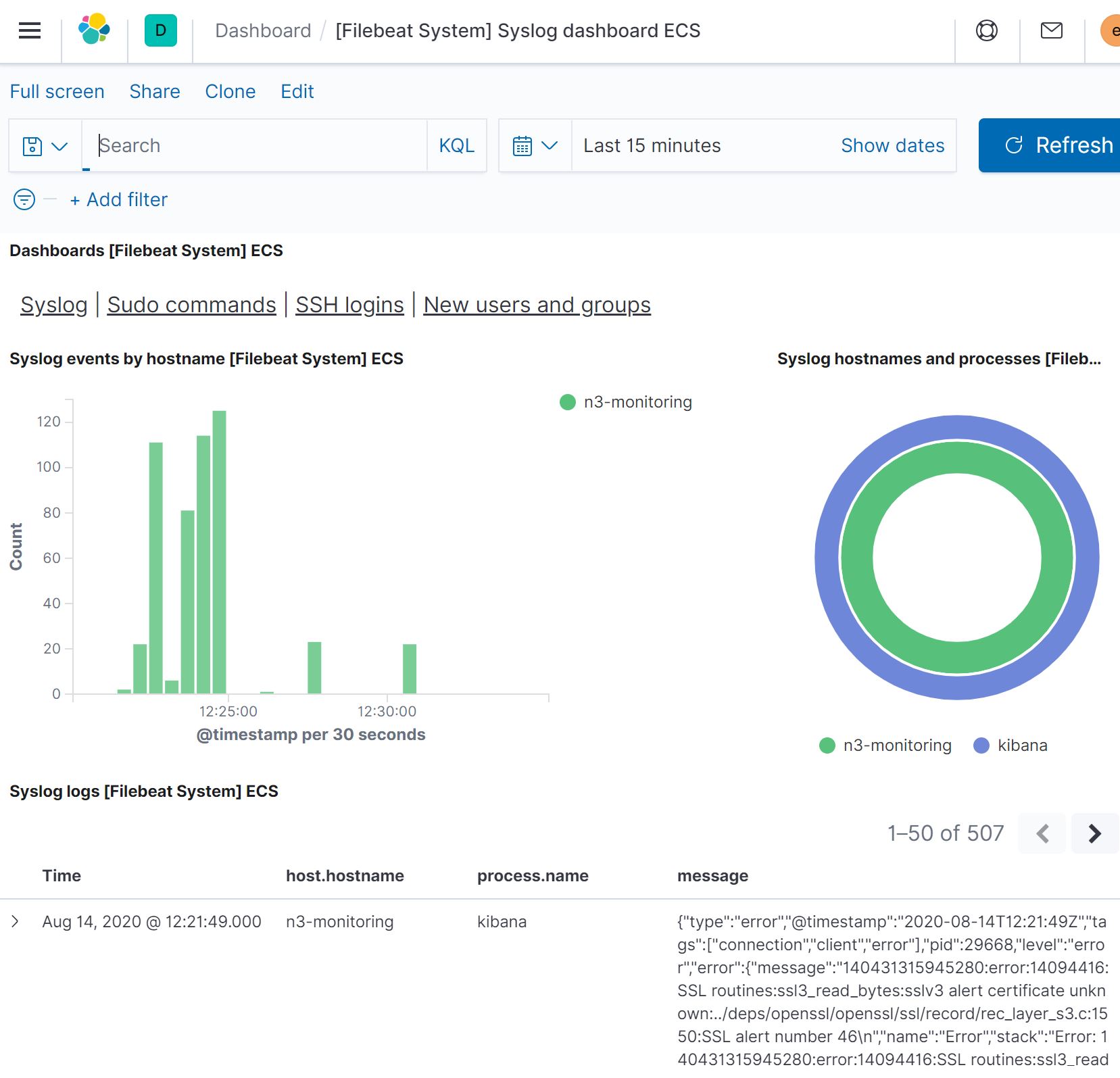Go to next page of syslog logs
1120x1078 pixels.
click(x=1095, y=833)
